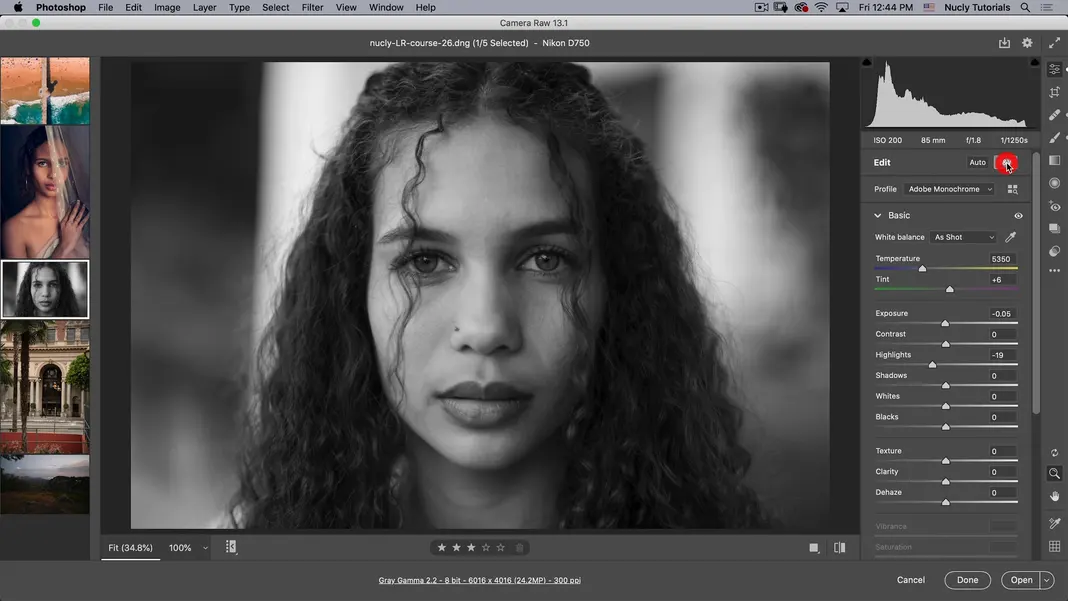The width and height of the screenshot is (1068, 601).
Task: Select the Radial Filter tool
Action: tap(1054, 183)
